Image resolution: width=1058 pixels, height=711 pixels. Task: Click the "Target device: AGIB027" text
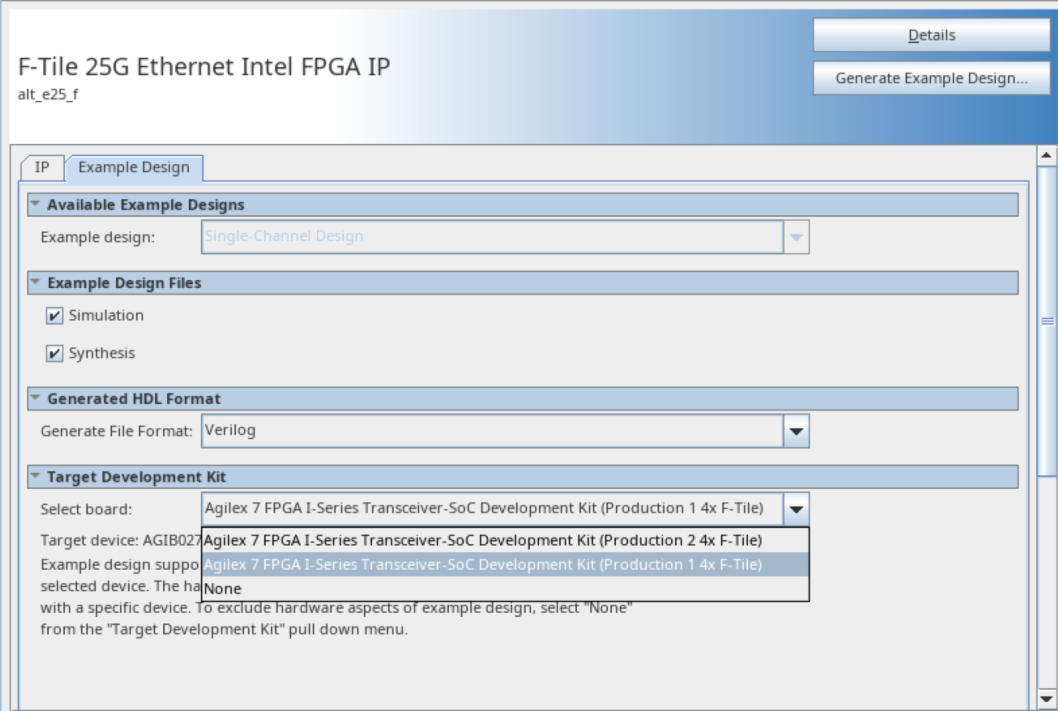coord(121,540)
